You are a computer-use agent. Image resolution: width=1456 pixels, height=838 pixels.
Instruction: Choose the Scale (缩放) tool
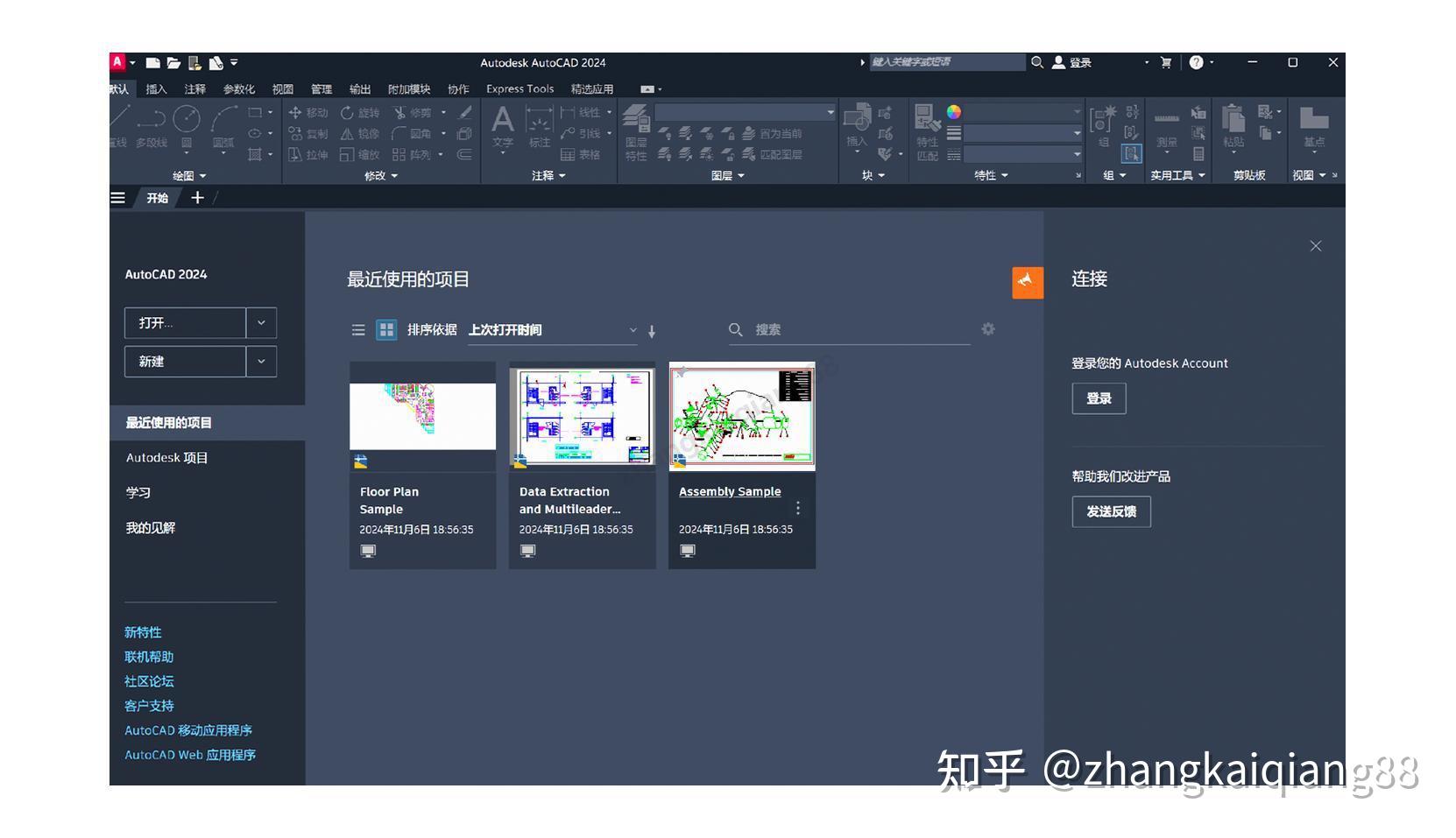(x=360, y=155)
